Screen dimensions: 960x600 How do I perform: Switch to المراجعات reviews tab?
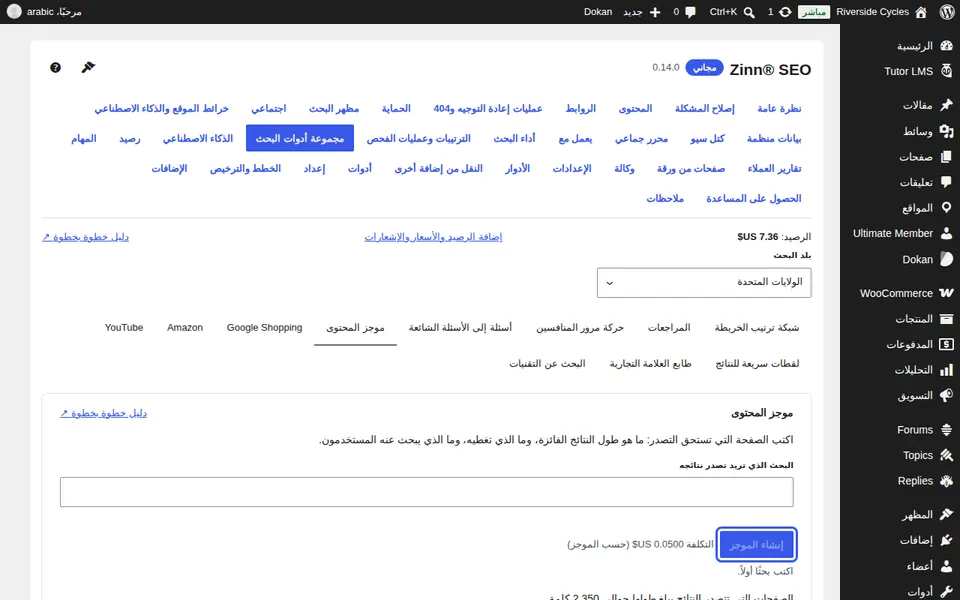point(669,328)
